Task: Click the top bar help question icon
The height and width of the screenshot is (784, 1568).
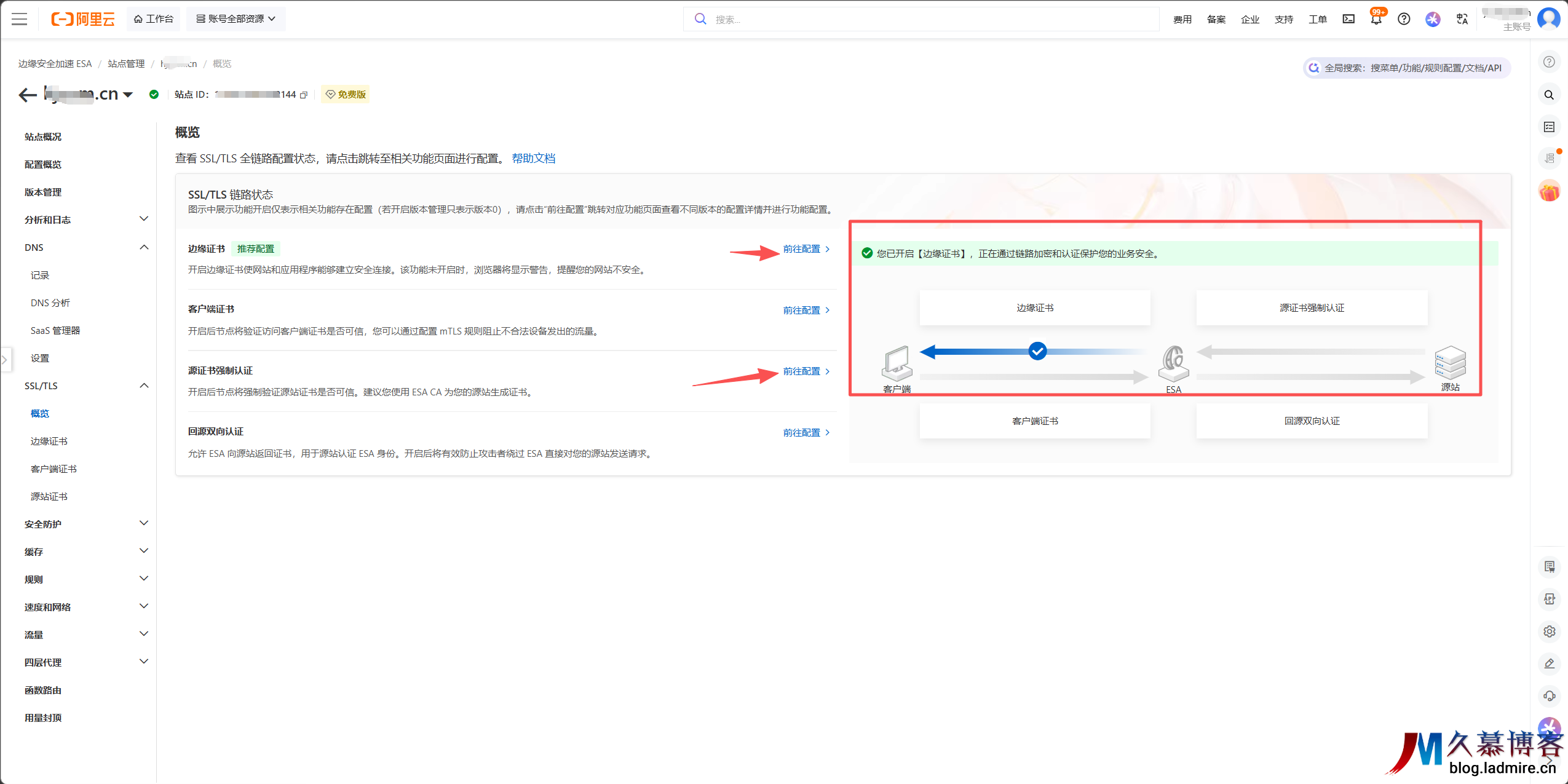Action: coord(1404,19)
